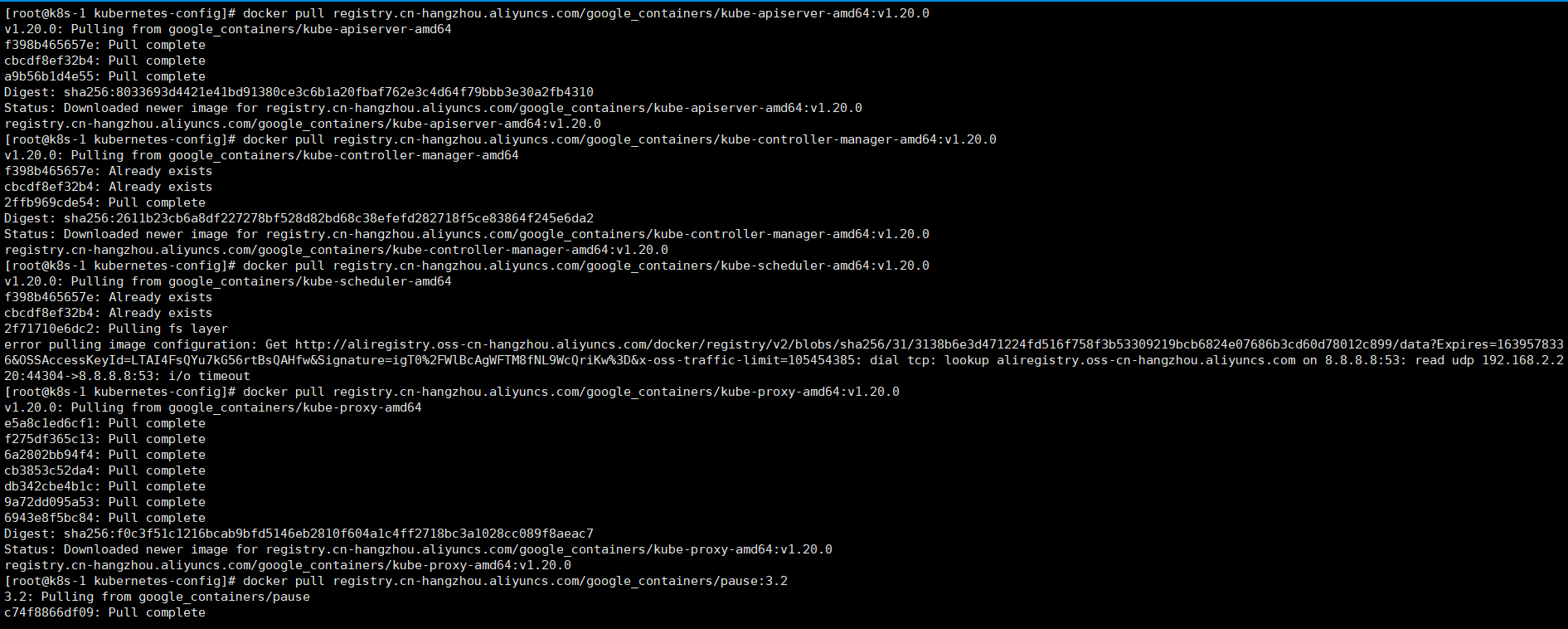Click "Pulling from google_containers/kube-scheduler-amd64" line
The height and width of the screenshot is (629, 1568).
228,281
